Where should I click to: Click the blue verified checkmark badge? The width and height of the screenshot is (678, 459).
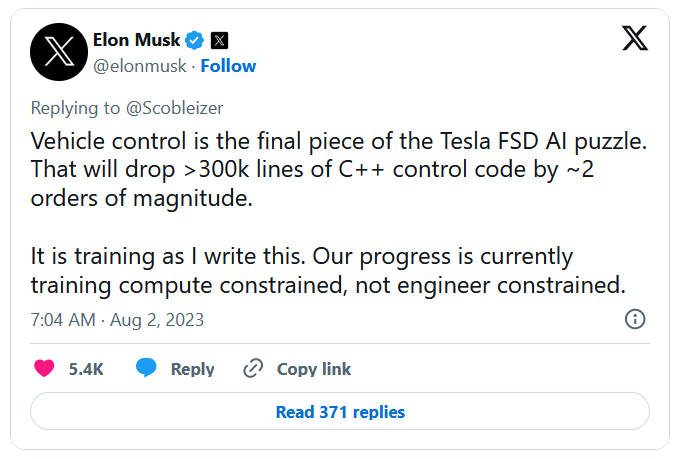coord(196,40)
